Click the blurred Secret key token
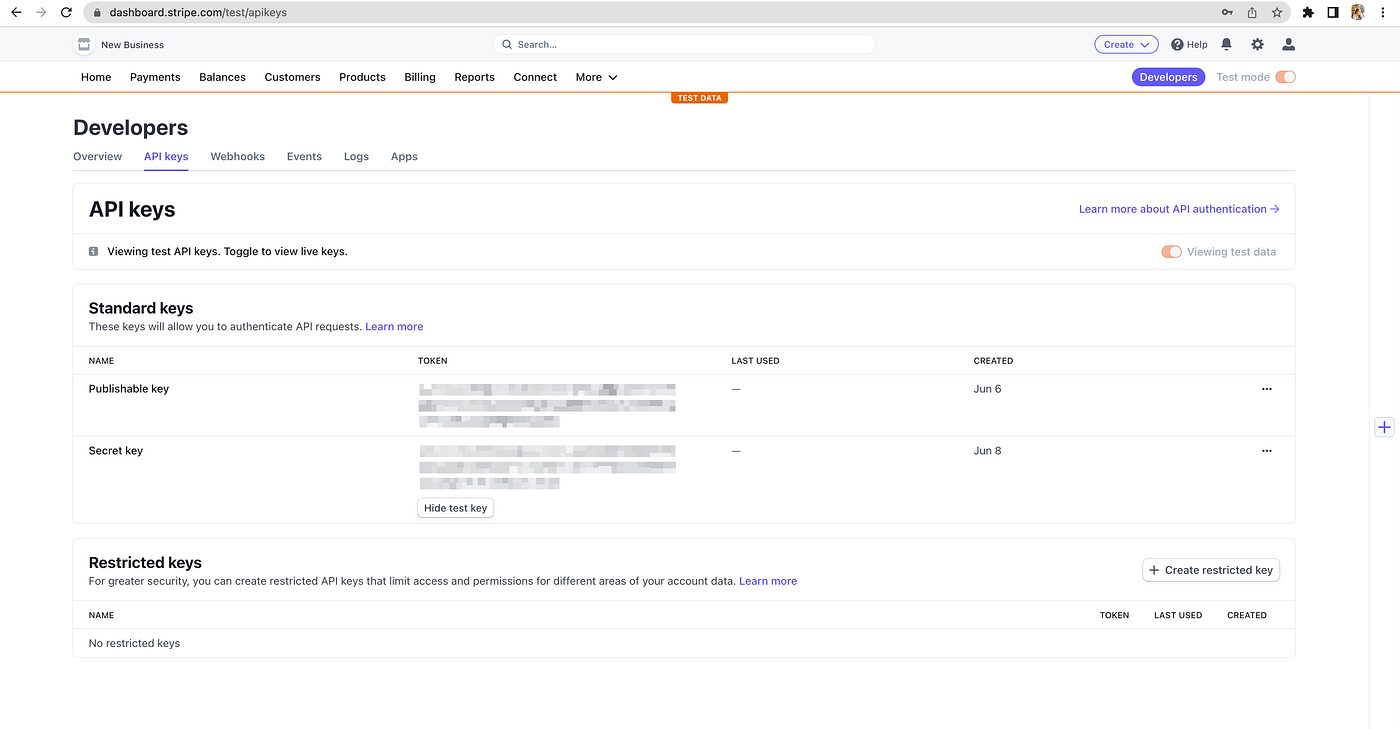This screenshot has height=729, width=1400. tap(547, 467)
